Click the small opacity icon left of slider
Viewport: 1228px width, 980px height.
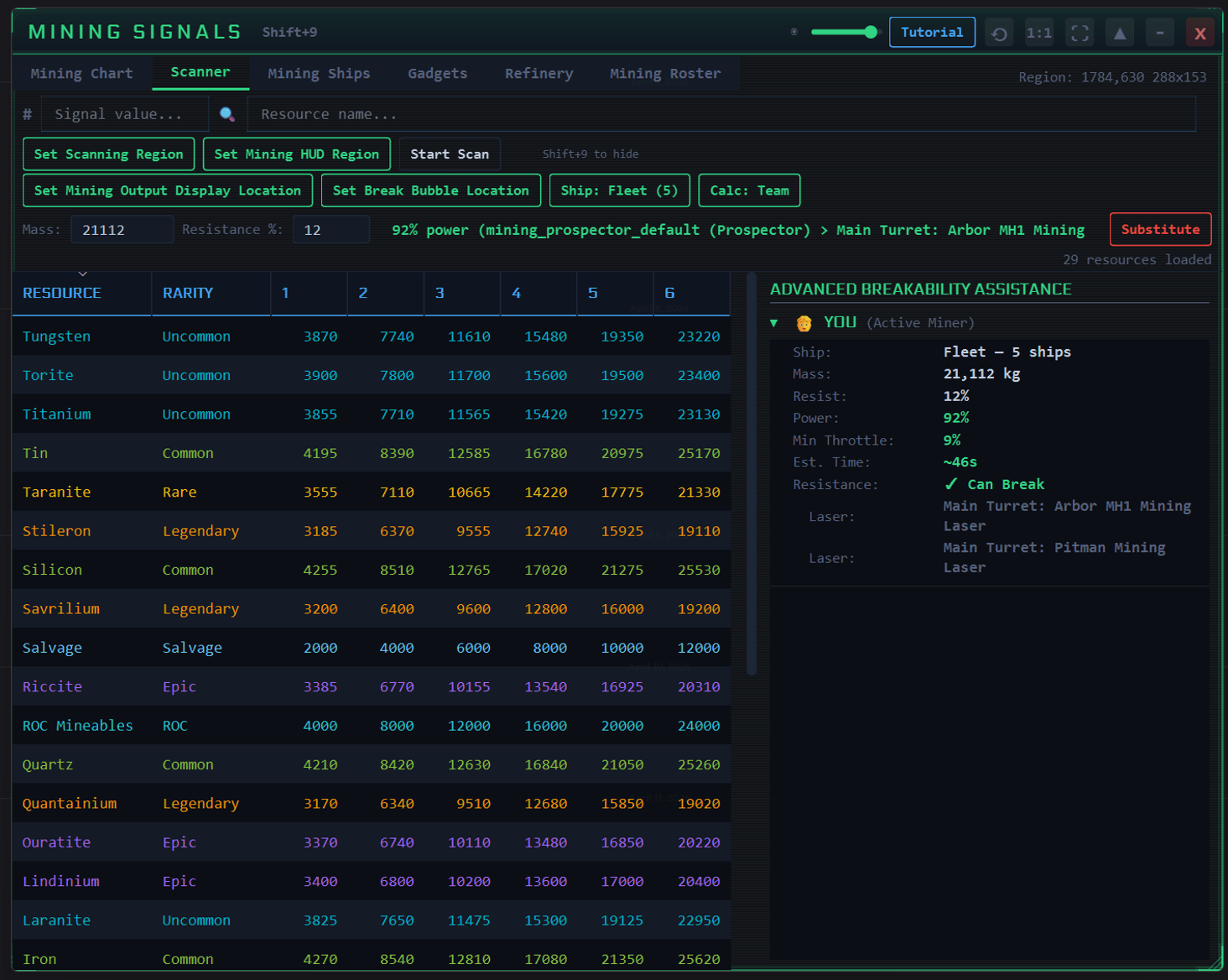coord(794,33)
